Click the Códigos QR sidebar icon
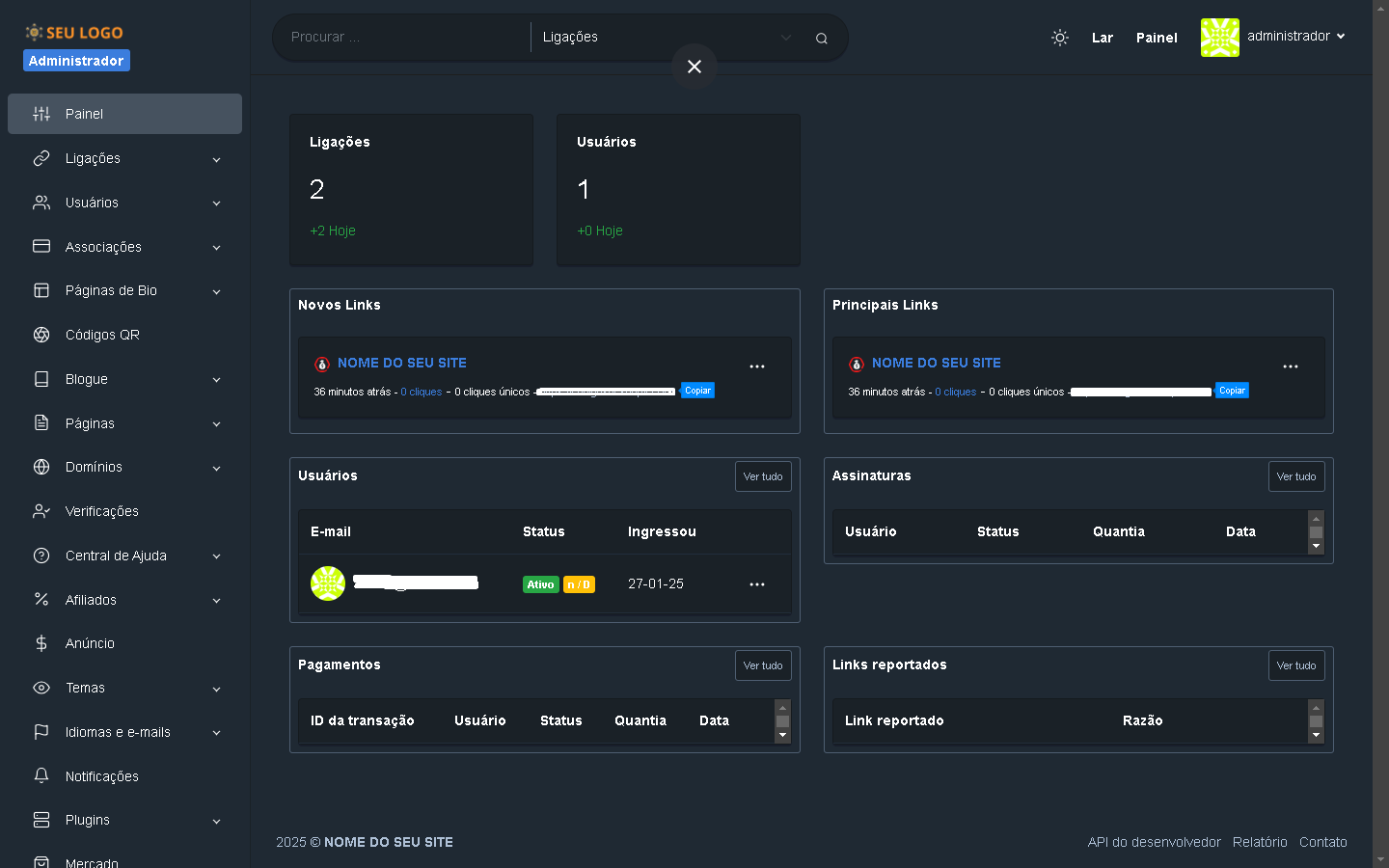This screenshot has width=1389, height=868. coord(41,335)
